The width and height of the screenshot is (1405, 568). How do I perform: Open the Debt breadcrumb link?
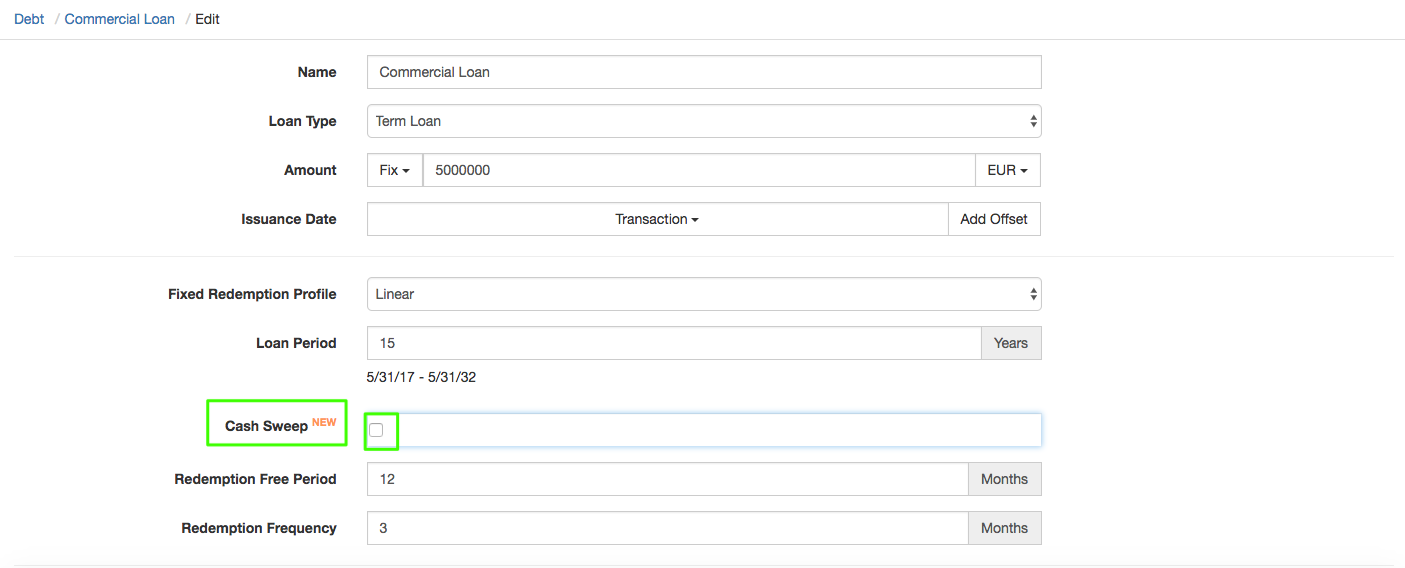click(29, 19)
